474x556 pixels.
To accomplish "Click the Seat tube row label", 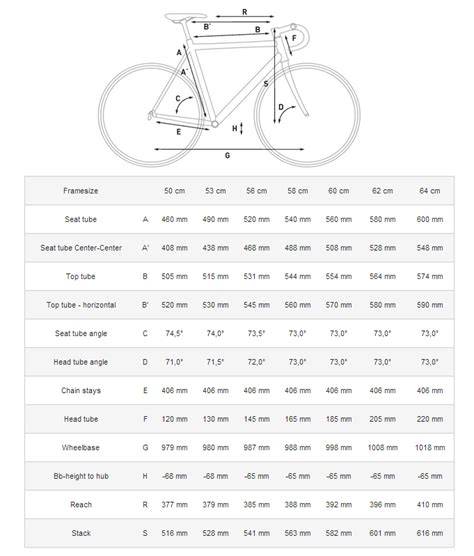I will 80,219.
